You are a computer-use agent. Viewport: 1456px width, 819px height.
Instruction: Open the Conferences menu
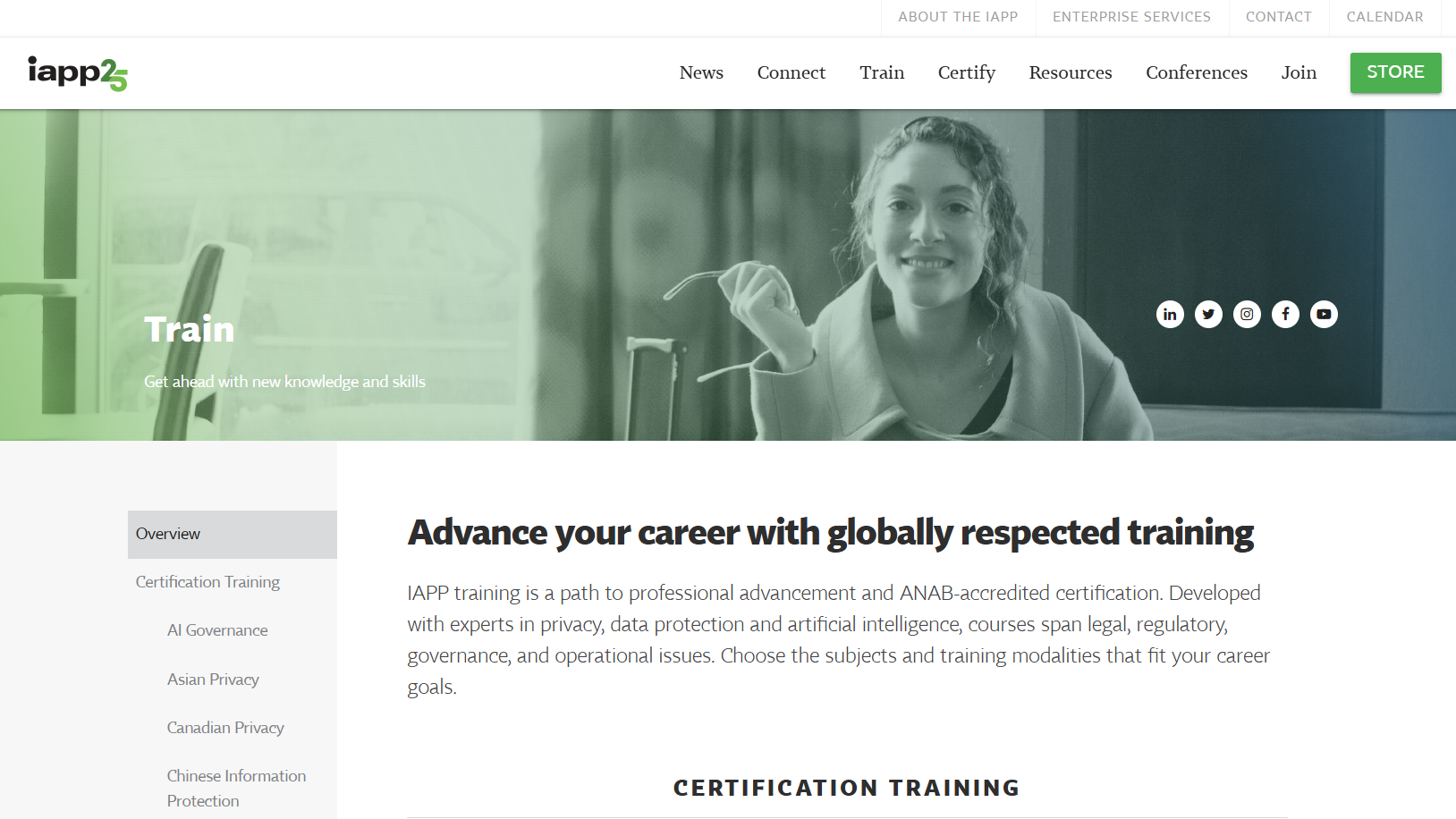(1197, 72)
